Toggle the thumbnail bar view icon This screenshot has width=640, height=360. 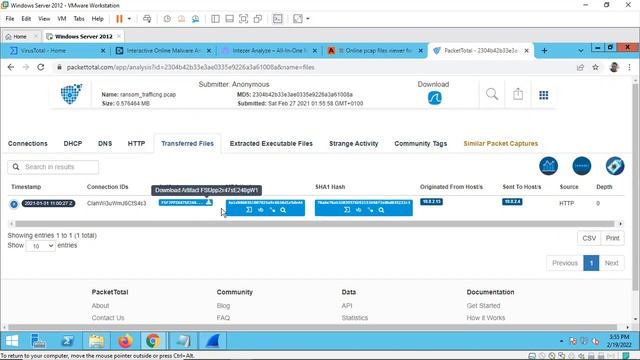point(229,19)
